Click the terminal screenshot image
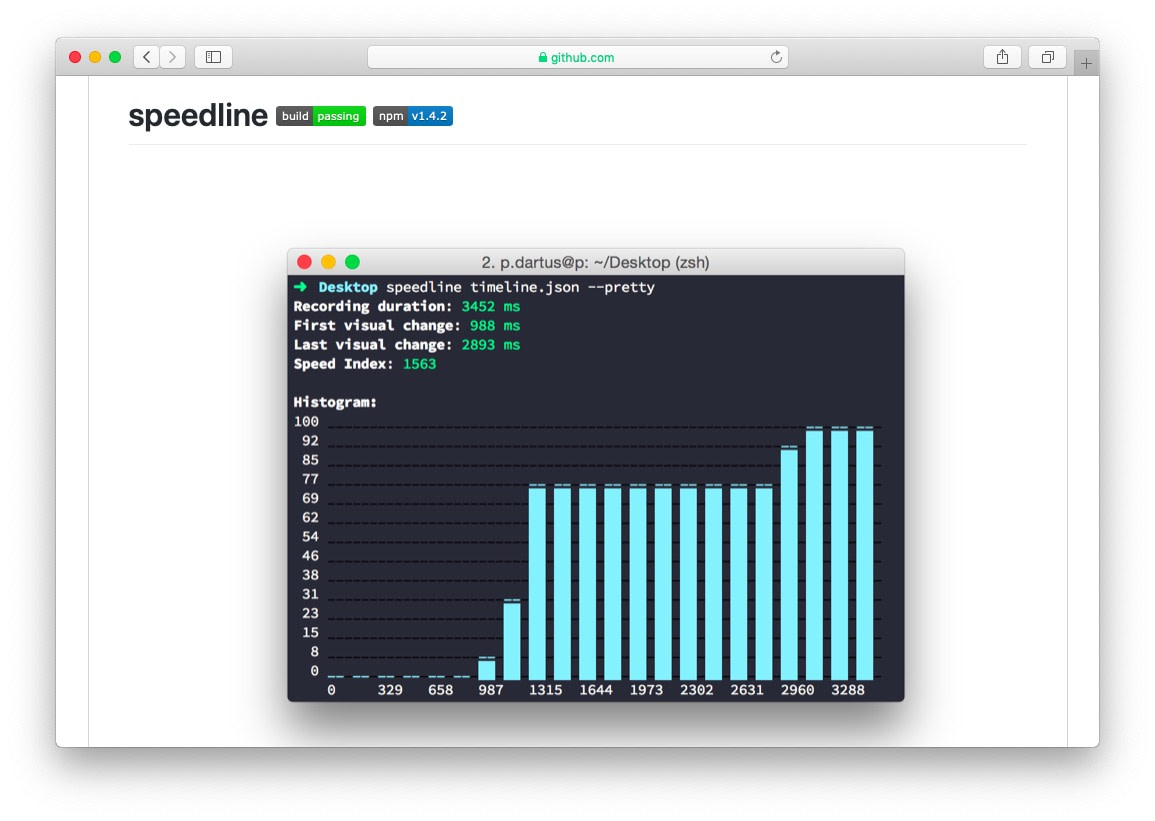 [595, 475]
